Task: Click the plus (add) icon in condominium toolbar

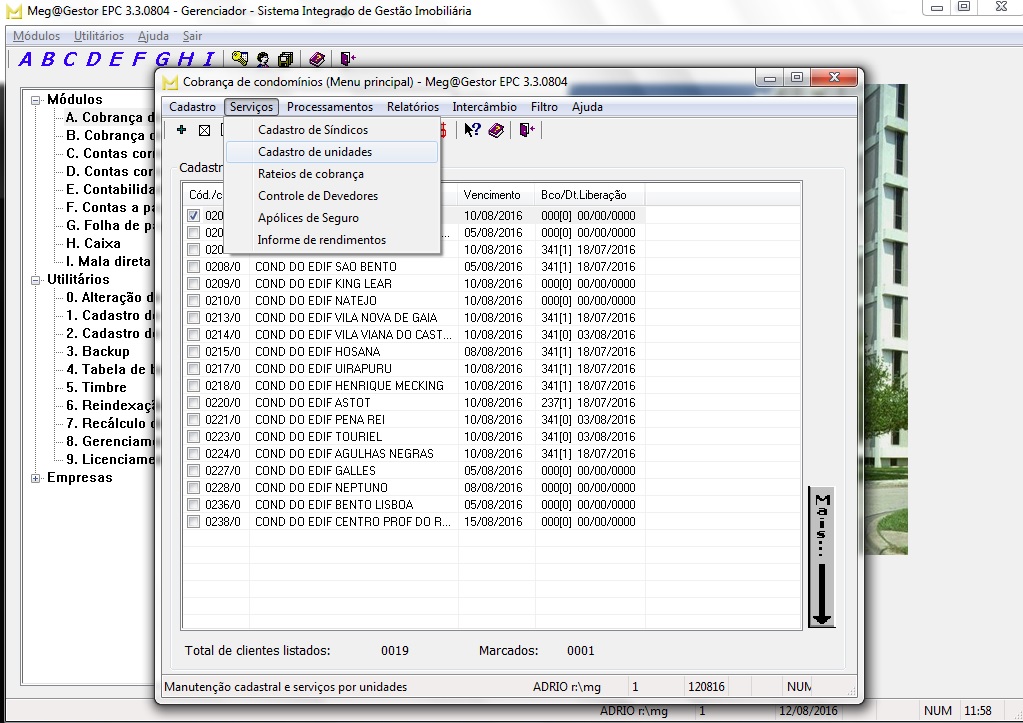Action: pos(181,130)
